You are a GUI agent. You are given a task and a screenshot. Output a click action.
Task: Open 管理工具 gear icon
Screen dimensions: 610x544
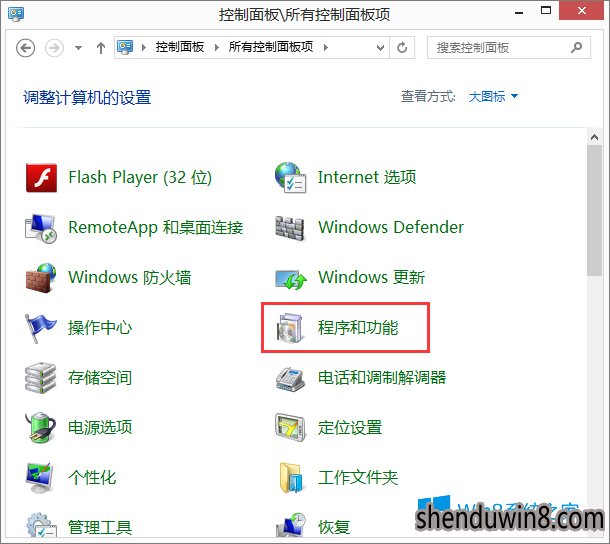click(41, 525)
